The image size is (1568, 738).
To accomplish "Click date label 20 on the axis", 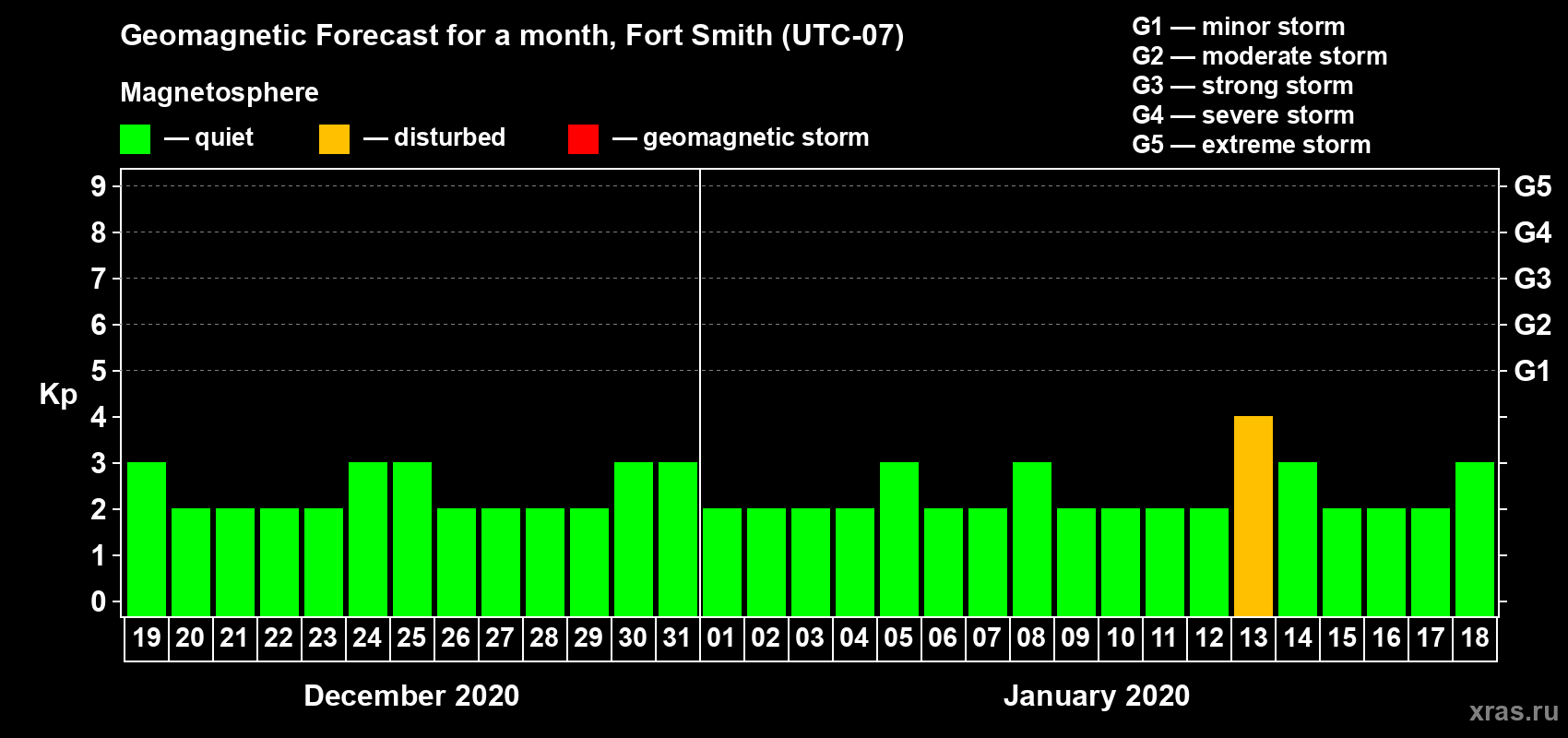I will pyautogui.click(x=190, y=637).
